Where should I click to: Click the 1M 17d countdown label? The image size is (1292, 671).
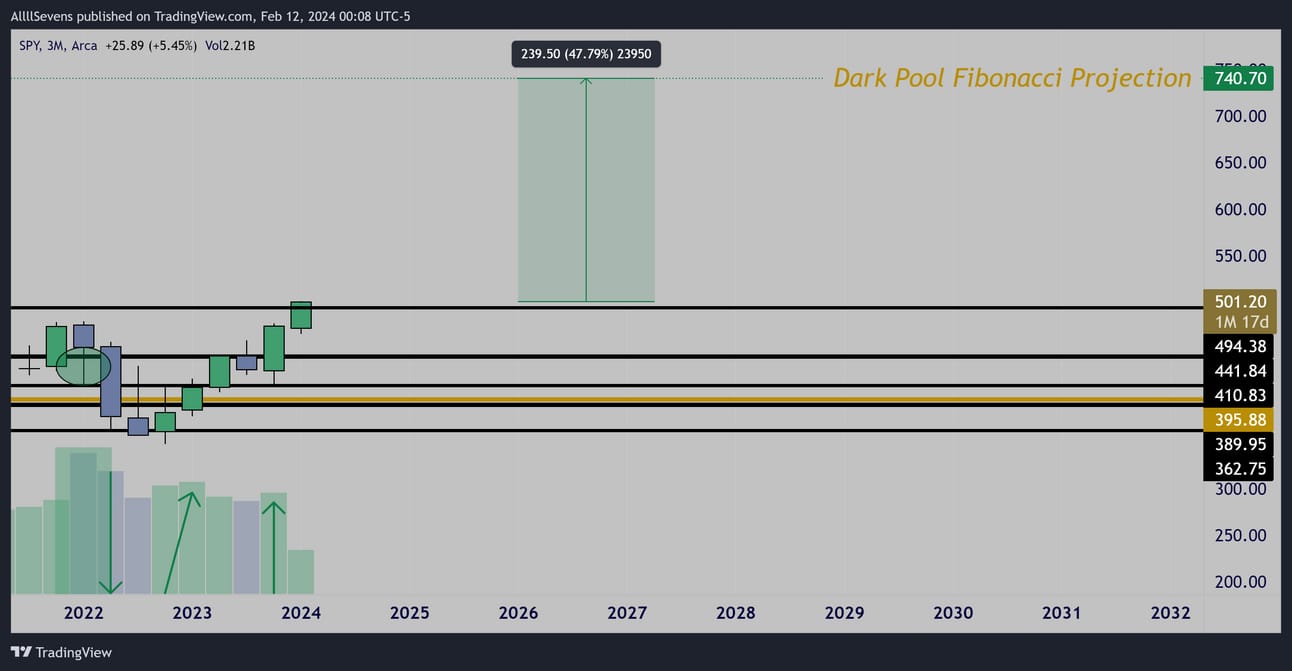tap(1240, 322)
